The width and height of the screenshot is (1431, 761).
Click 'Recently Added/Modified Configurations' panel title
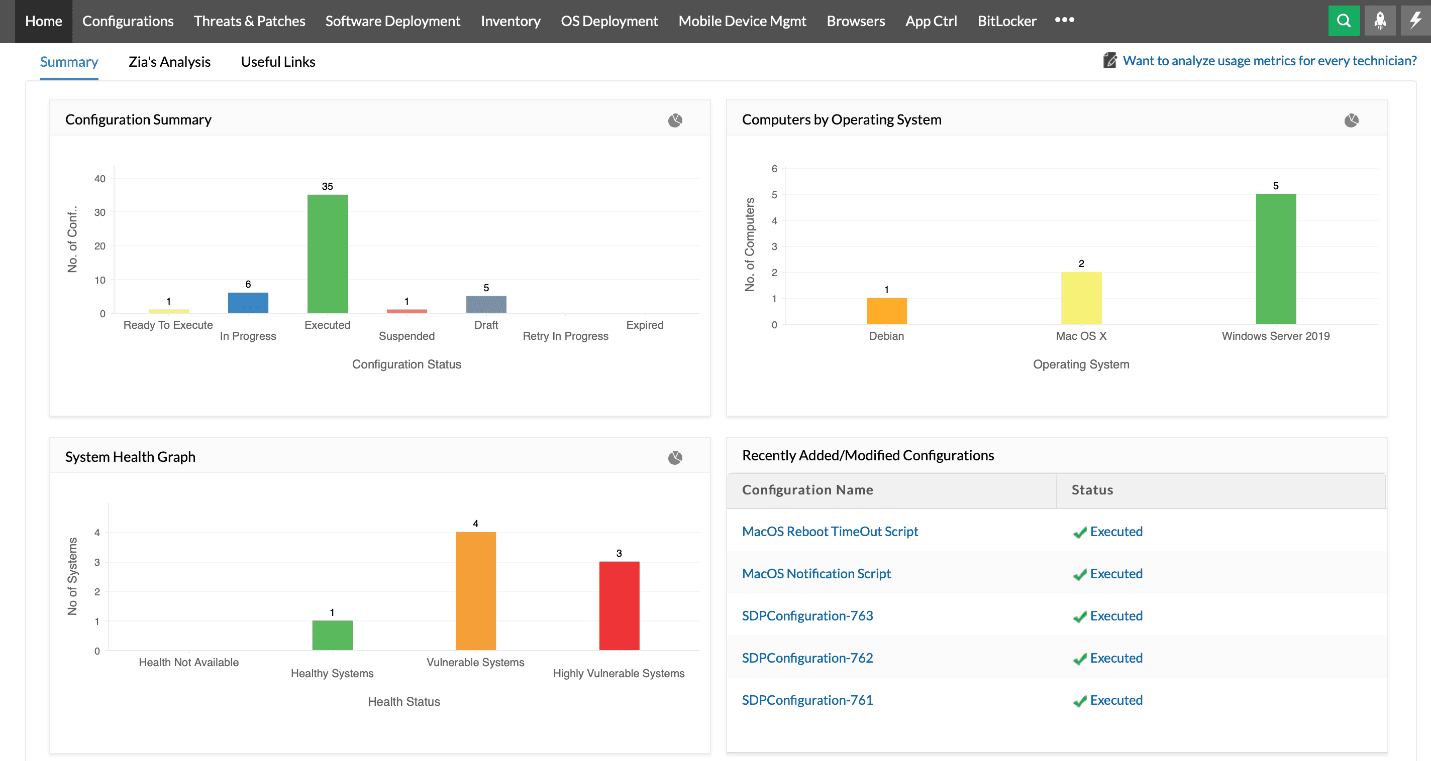point(868,455)
